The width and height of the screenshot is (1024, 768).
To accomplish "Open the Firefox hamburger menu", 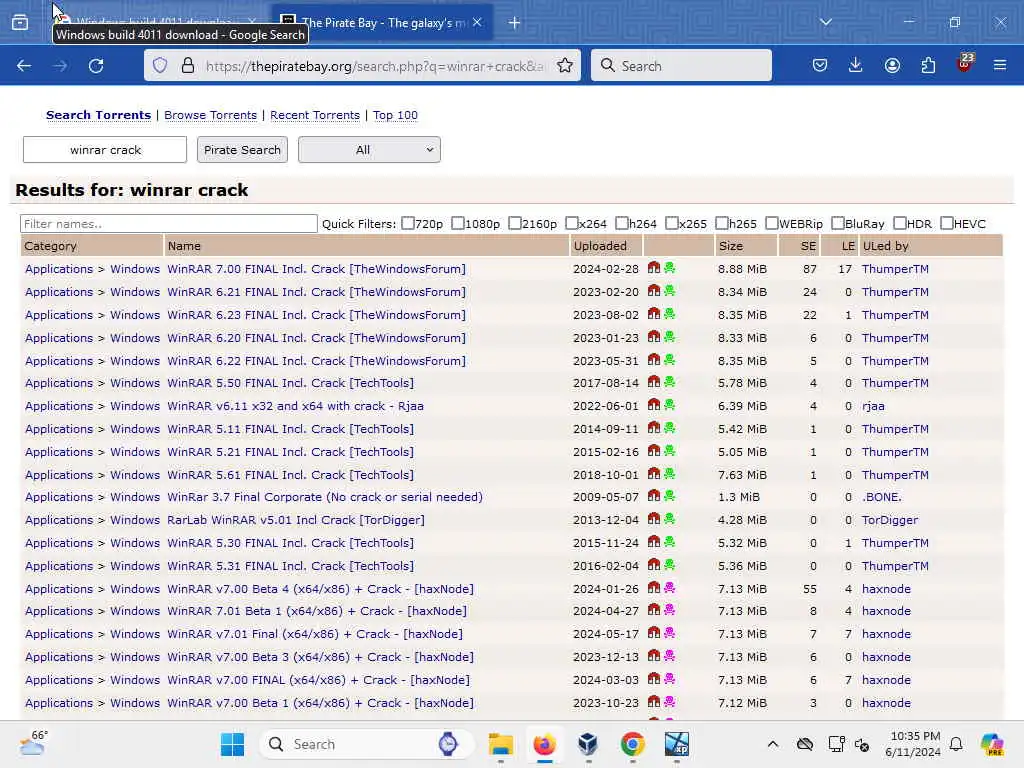I will point(1000,65).
